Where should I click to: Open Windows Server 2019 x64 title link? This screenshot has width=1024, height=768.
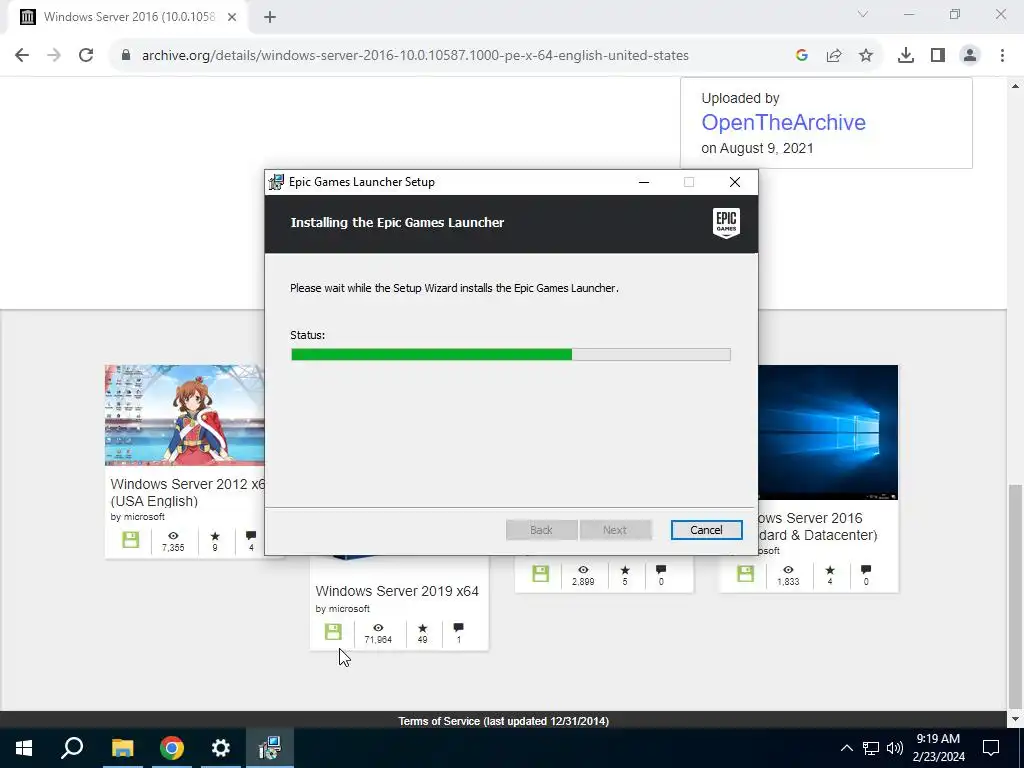pos(397,591)
